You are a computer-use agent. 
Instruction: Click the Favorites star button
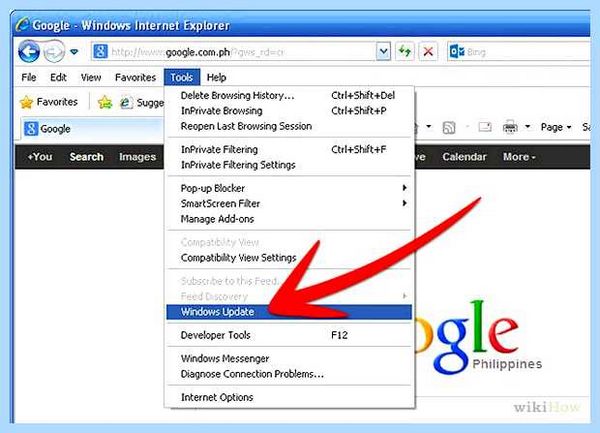[49, 102]
